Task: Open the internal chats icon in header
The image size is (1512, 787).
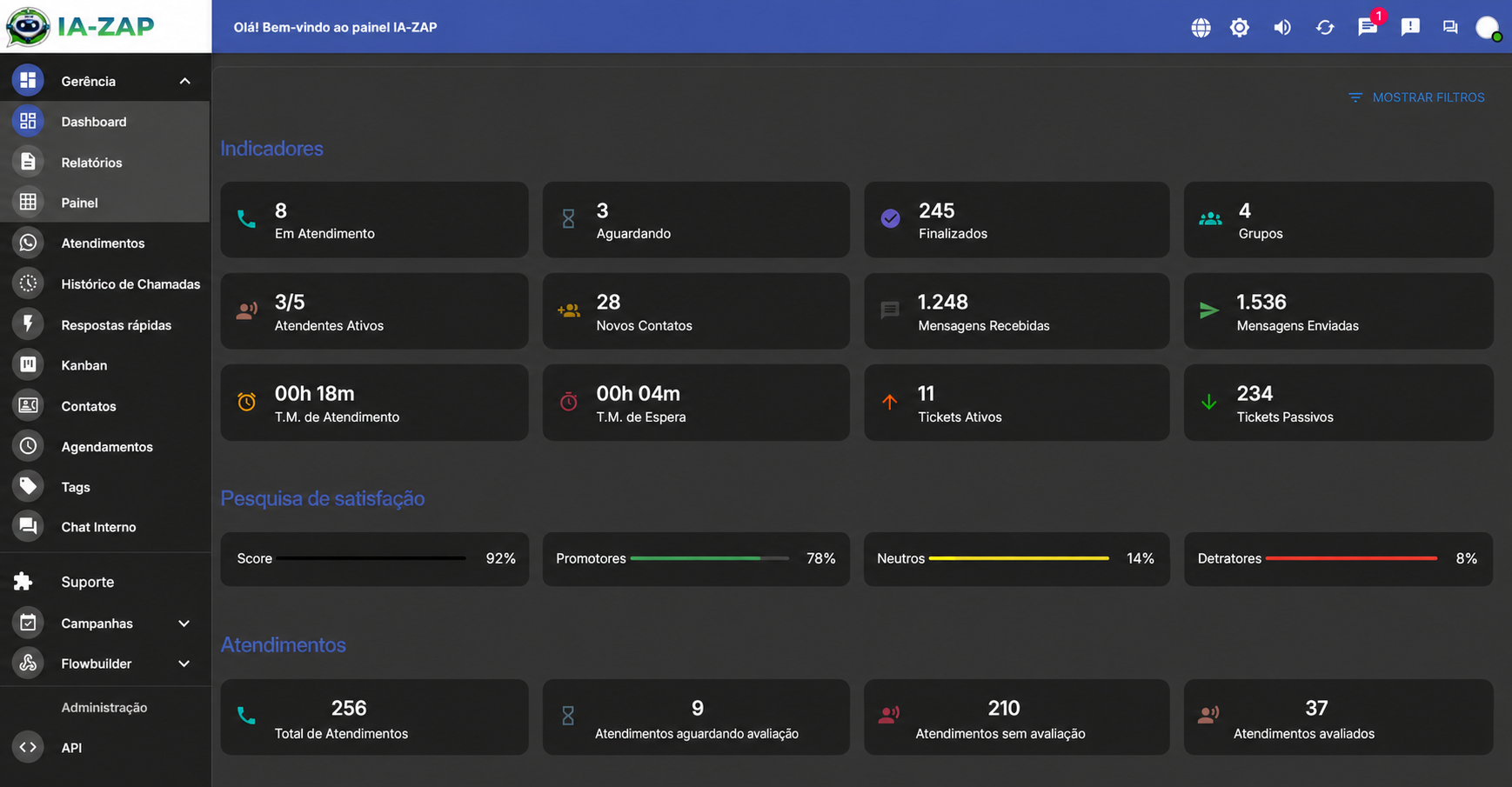Action: pos(1450,27)
